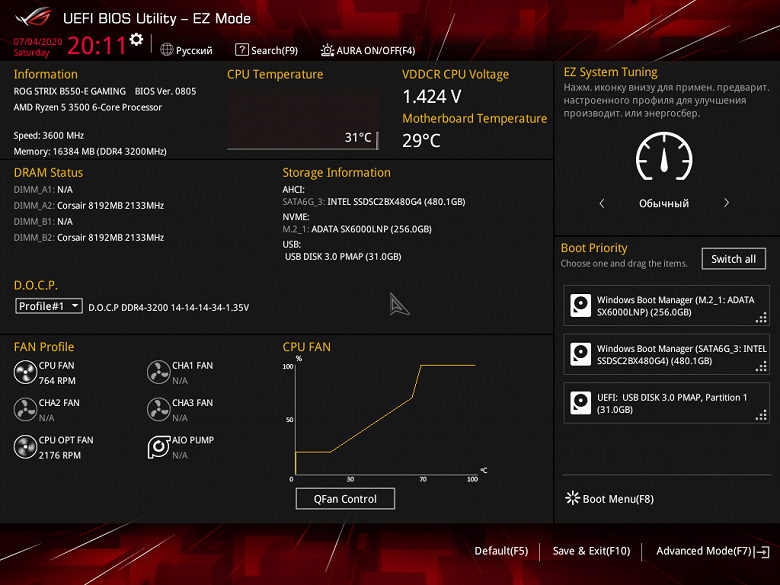Image resolution: width=780 pixels, height=585 pixels.
Task: Select INTEL SSDSC2BX480G4 boot entry disk icon
Action: pyautogui.click(x=581, y=354)
